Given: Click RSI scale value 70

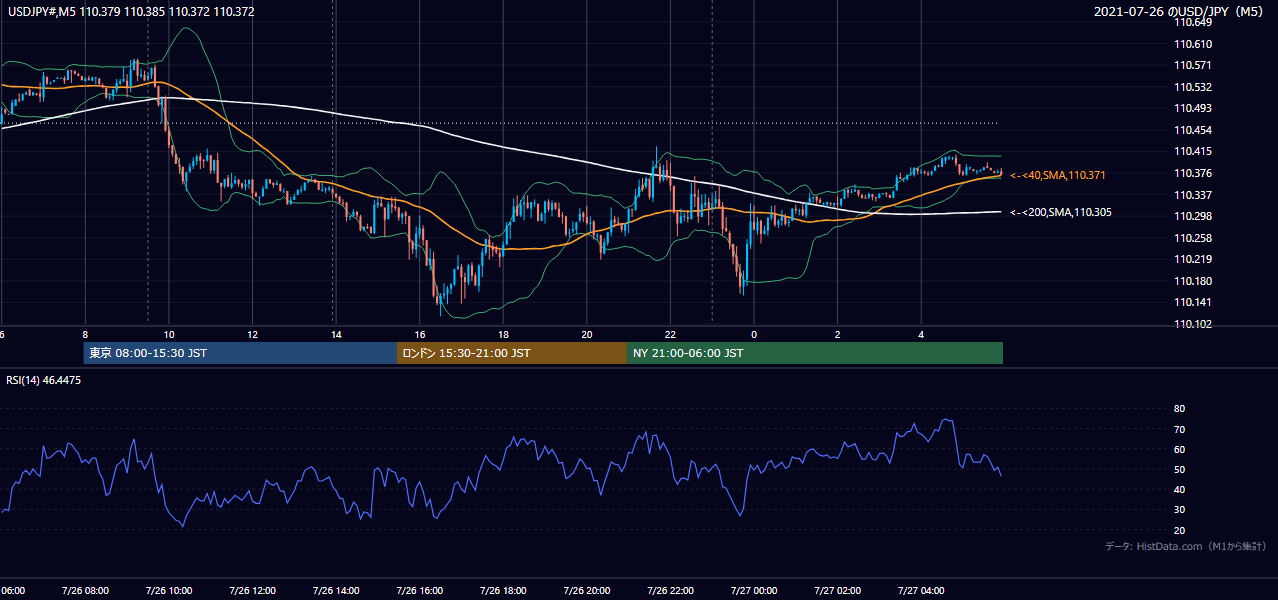Looking at the screenshot, I should click(1179, 429).
